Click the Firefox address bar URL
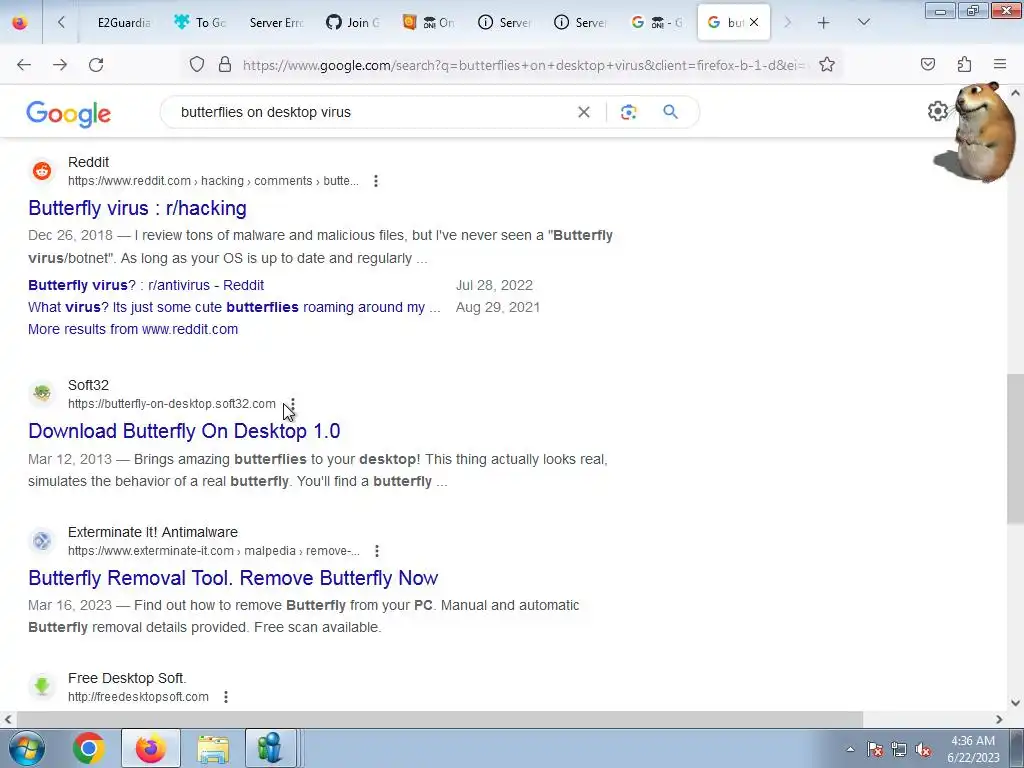The height and width of the screenshot is (768, 1024). pyautogui.click(x=526, y=65)
